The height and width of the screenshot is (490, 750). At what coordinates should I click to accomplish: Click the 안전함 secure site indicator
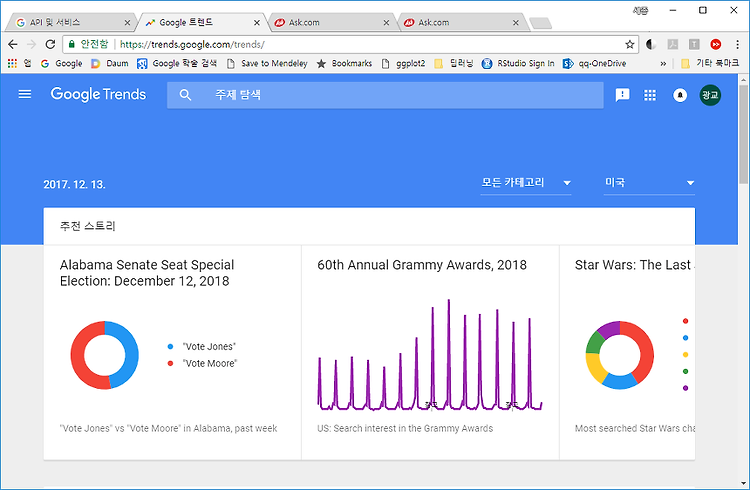pos(88,45)
